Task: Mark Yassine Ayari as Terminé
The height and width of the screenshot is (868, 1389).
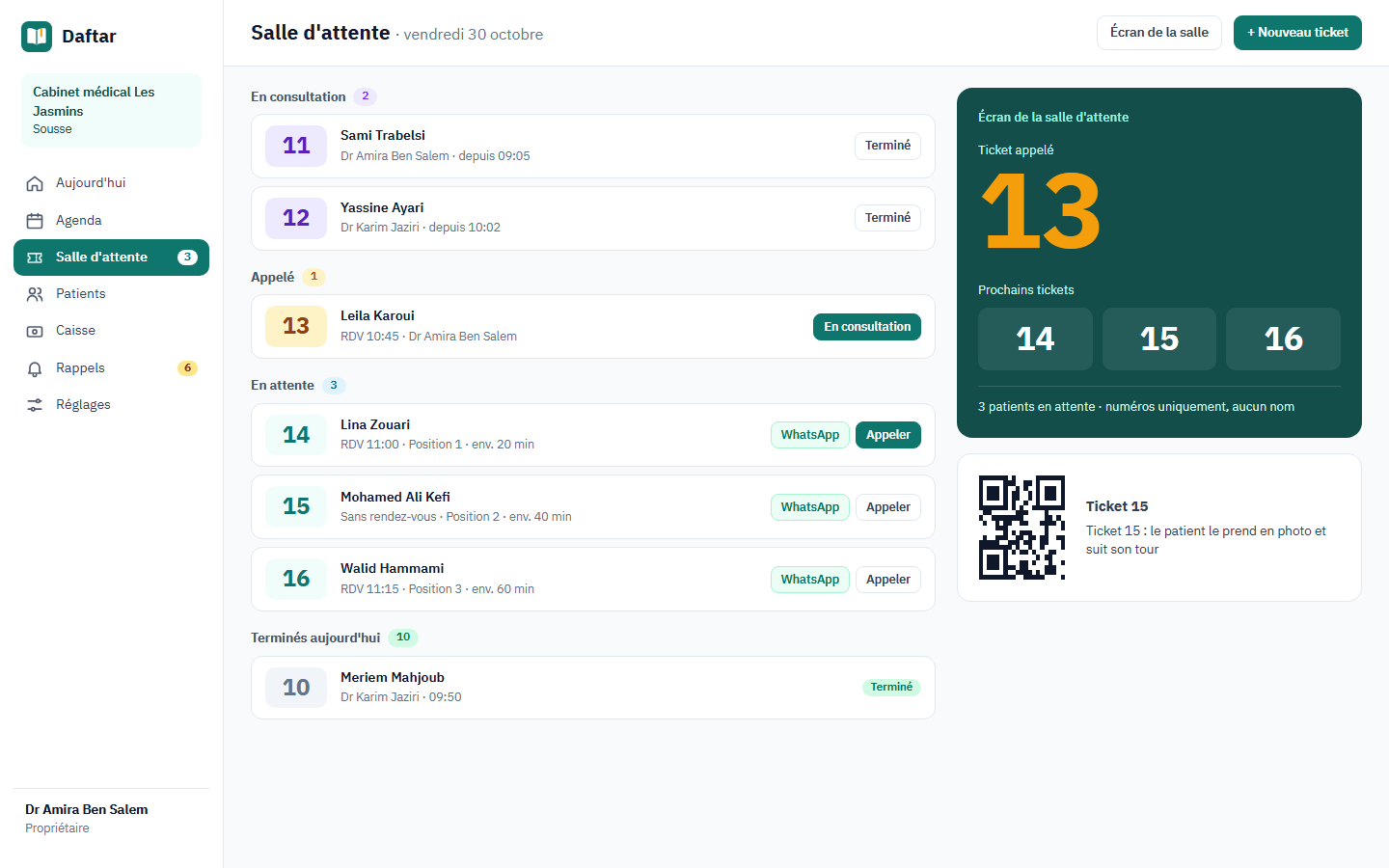Action: 887,218
